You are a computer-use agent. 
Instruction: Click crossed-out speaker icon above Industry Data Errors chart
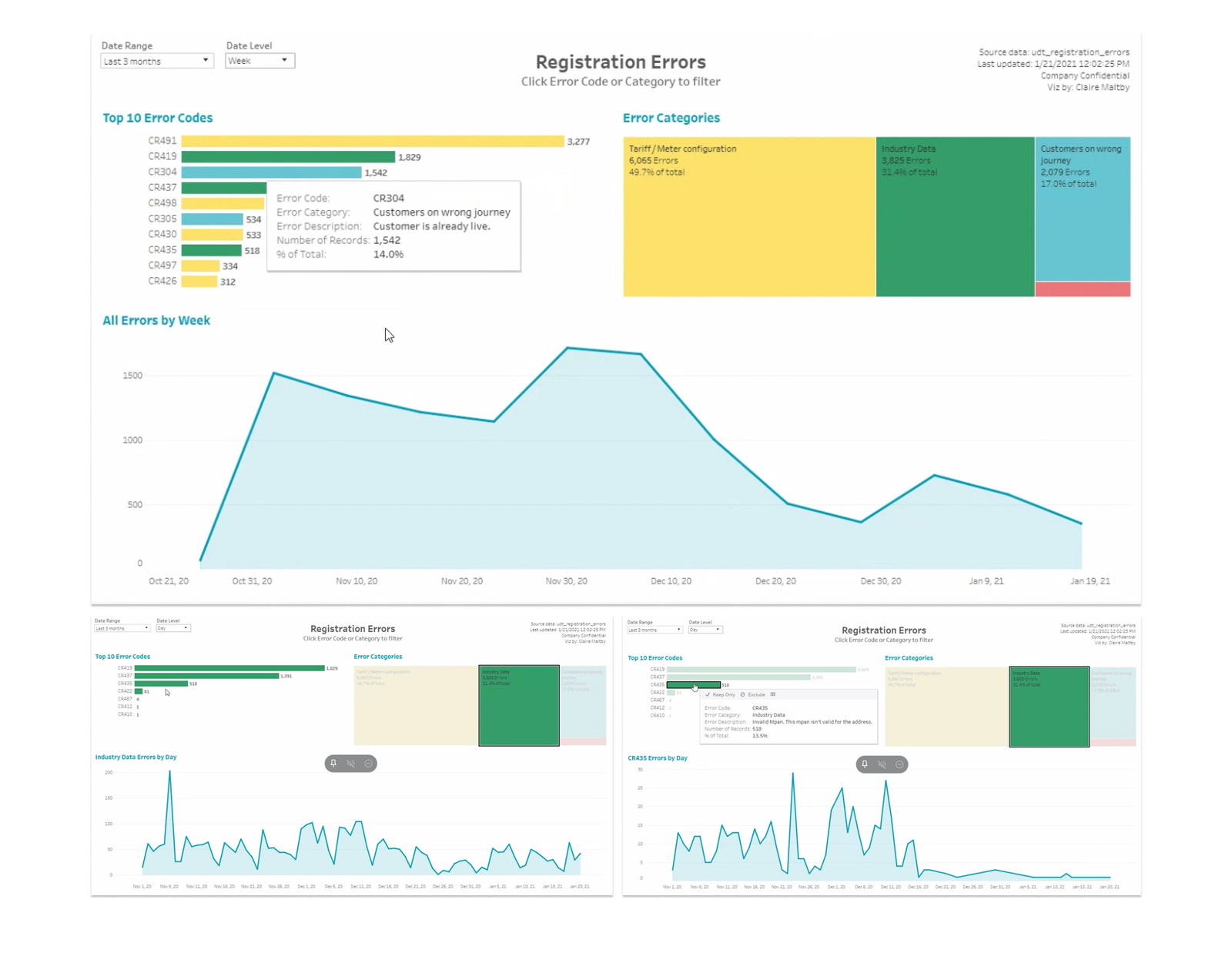351,764
